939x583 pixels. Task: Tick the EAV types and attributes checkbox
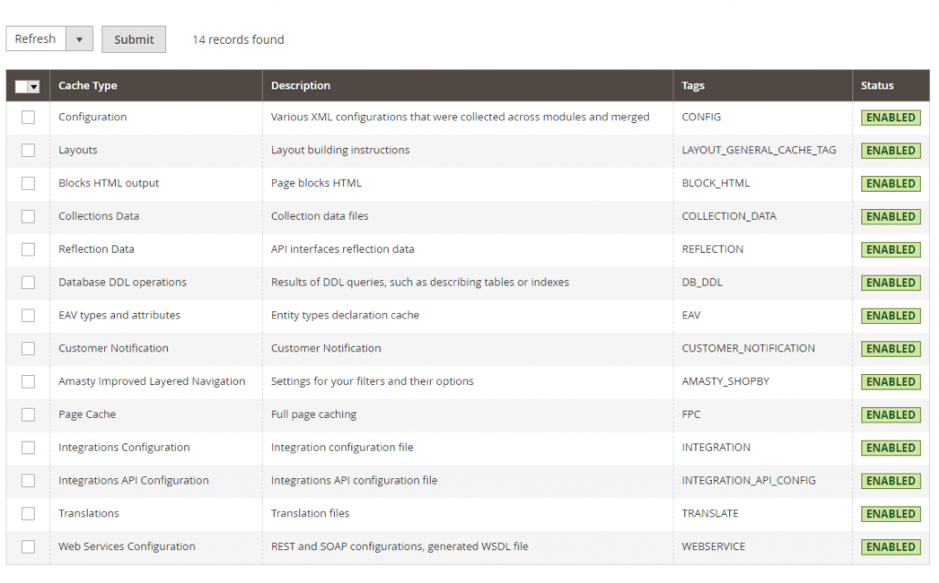coord(28,315)
